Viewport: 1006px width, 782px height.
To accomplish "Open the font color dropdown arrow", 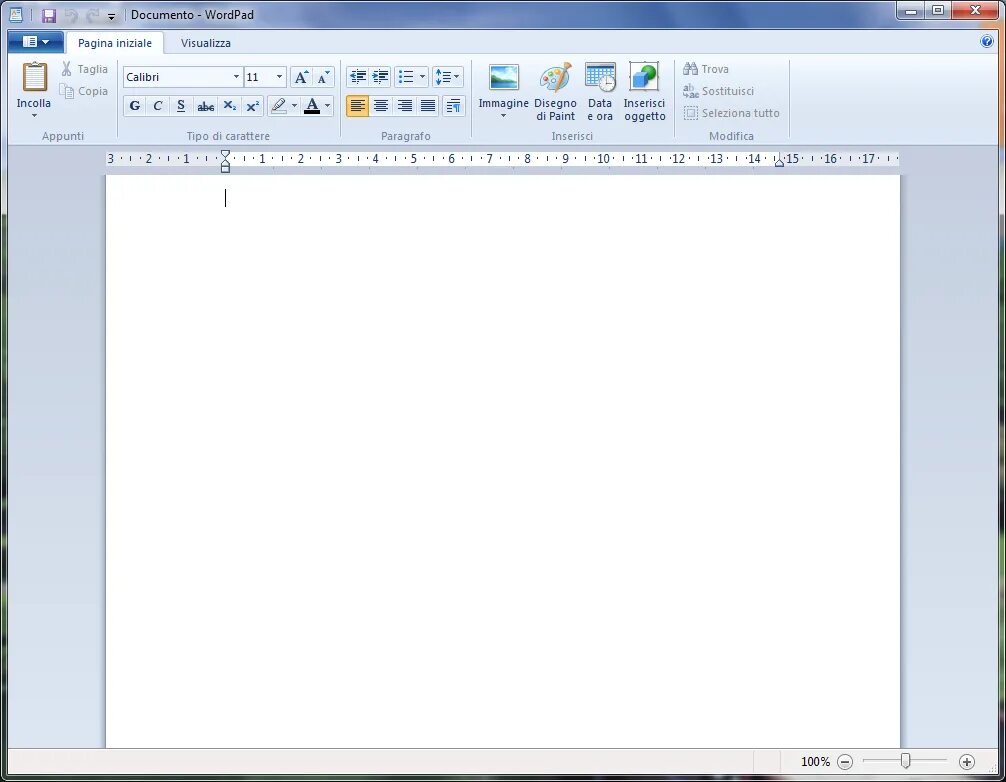I will coord(328,106).
